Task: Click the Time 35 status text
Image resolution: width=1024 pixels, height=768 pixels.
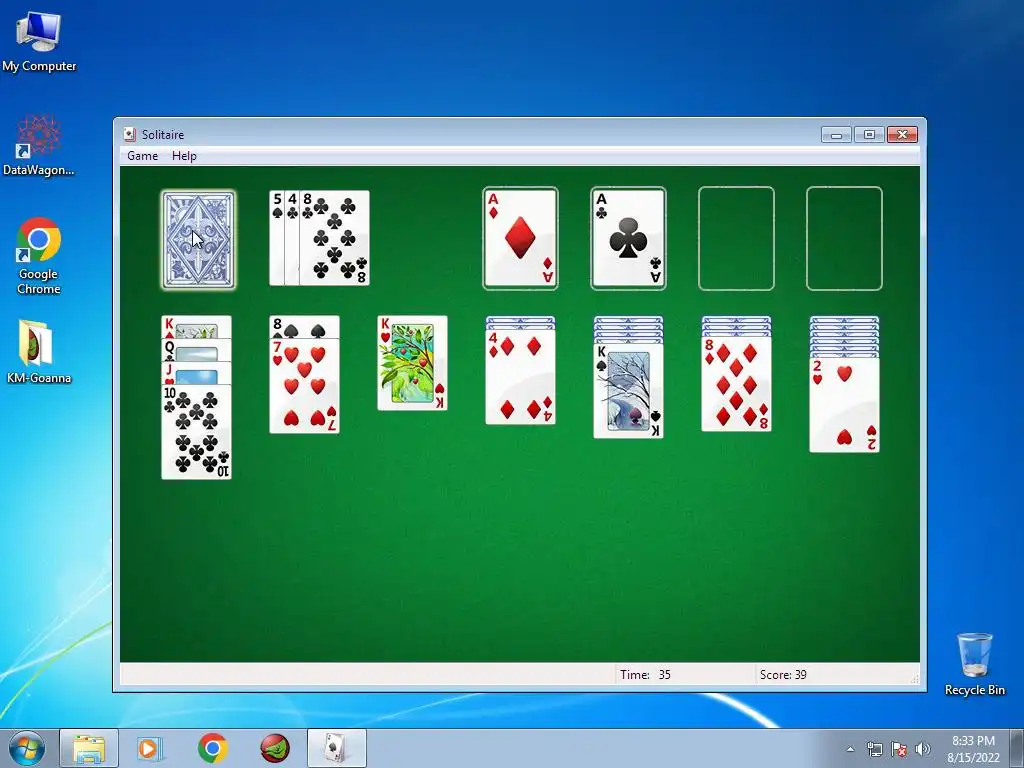Action: 645,675
